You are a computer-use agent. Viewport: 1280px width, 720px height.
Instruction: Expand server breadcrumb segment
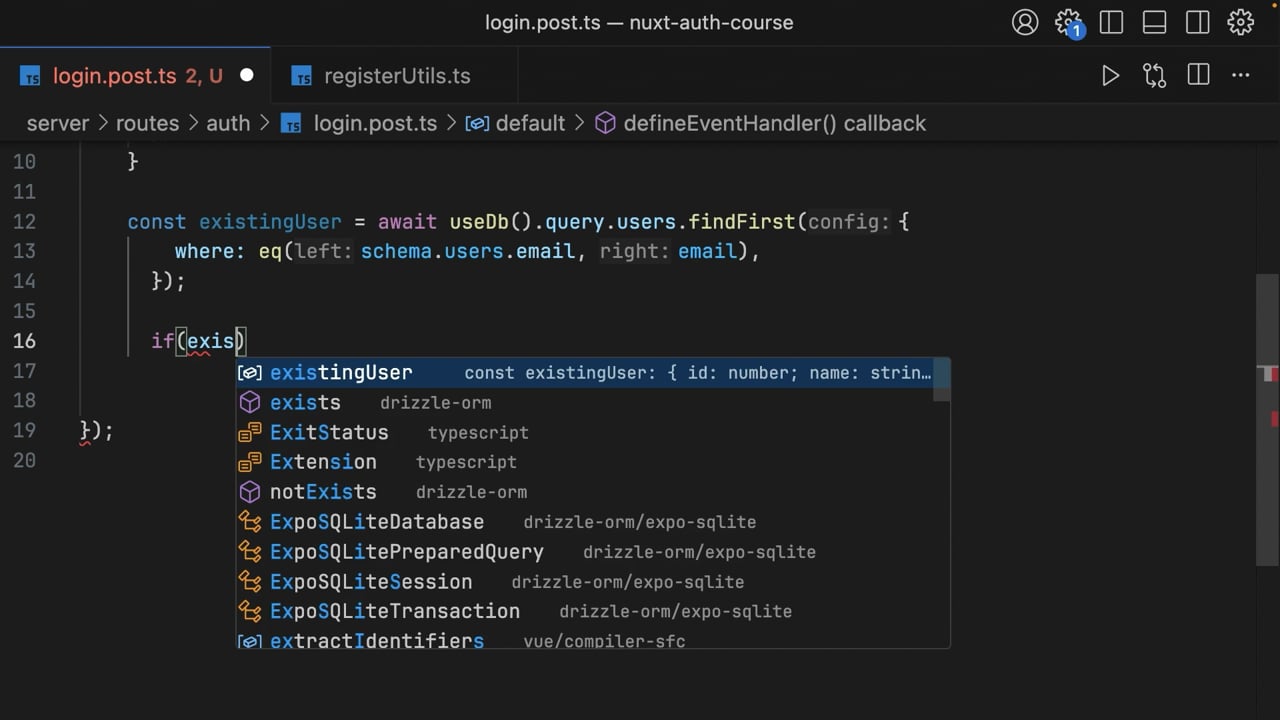(x=58, y=123)
